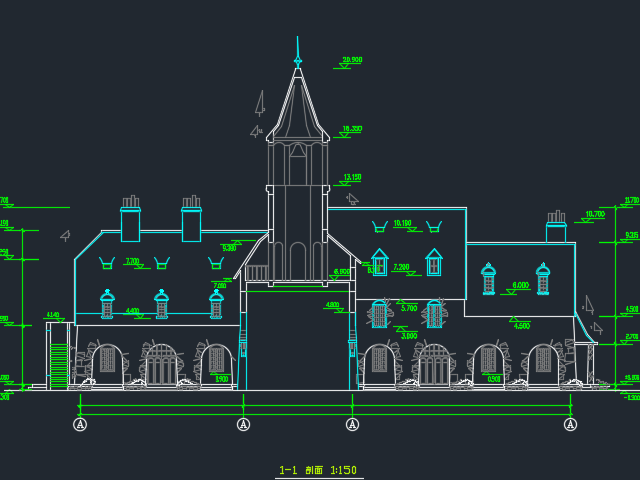Select the 4.140 stair elevation label

[x=53, y=315]
